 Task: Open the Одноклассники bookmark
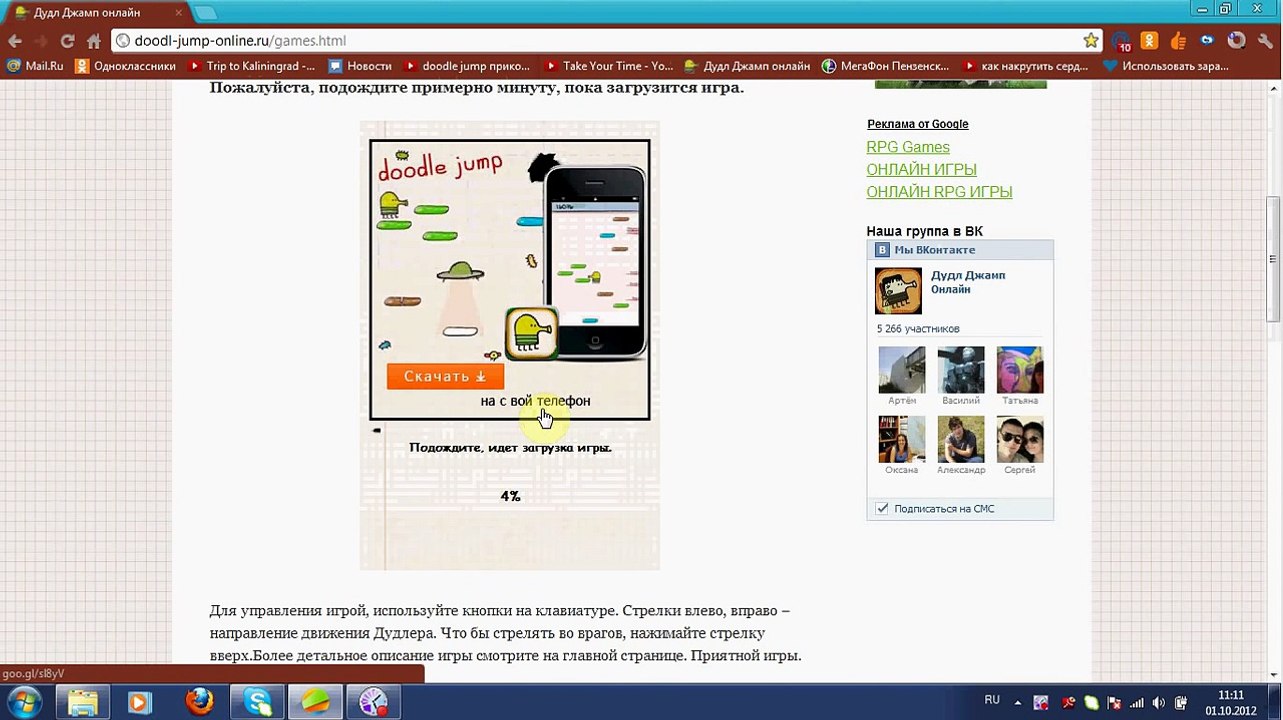coord(125,66)
